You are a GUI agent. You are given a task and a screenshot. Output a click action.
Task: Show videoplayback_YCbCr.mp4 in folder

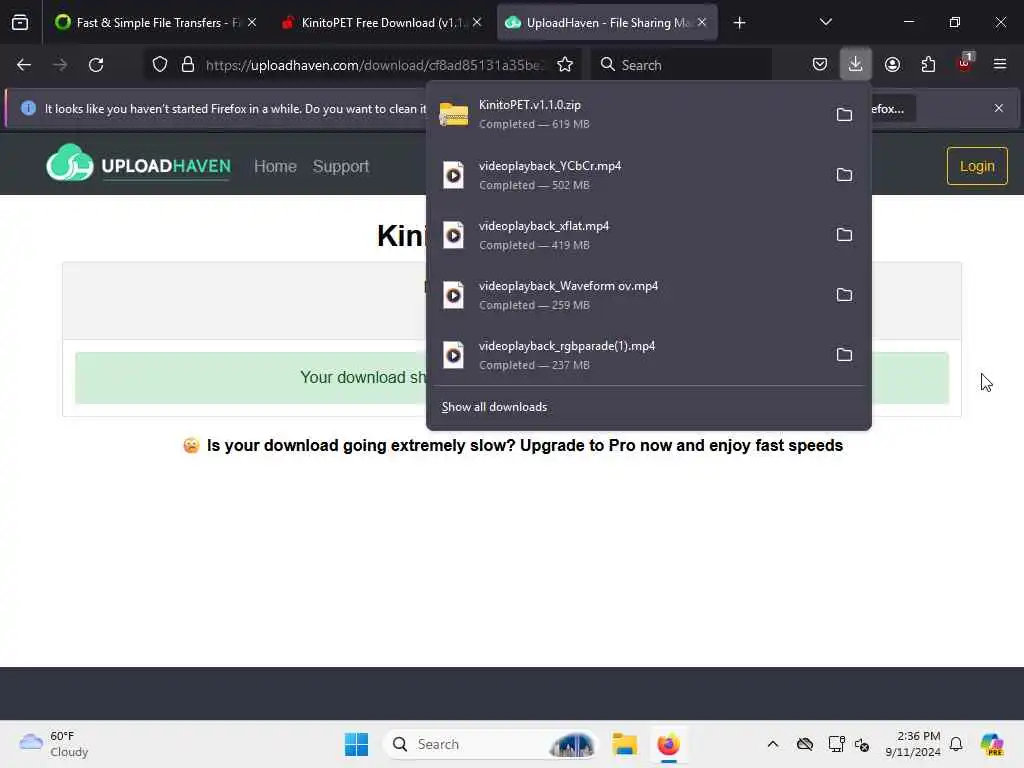(844, 175)
